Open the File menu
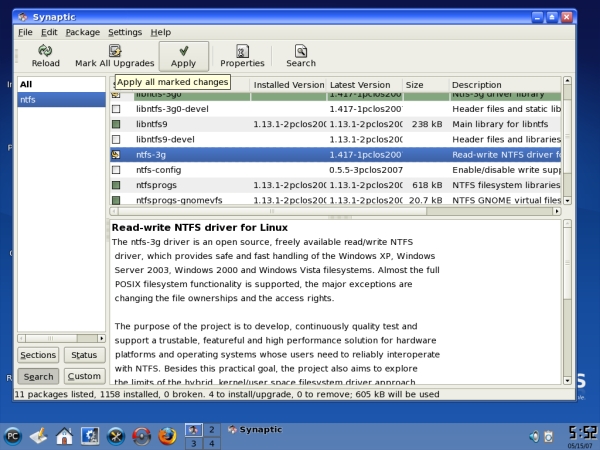 pos(25,32)
